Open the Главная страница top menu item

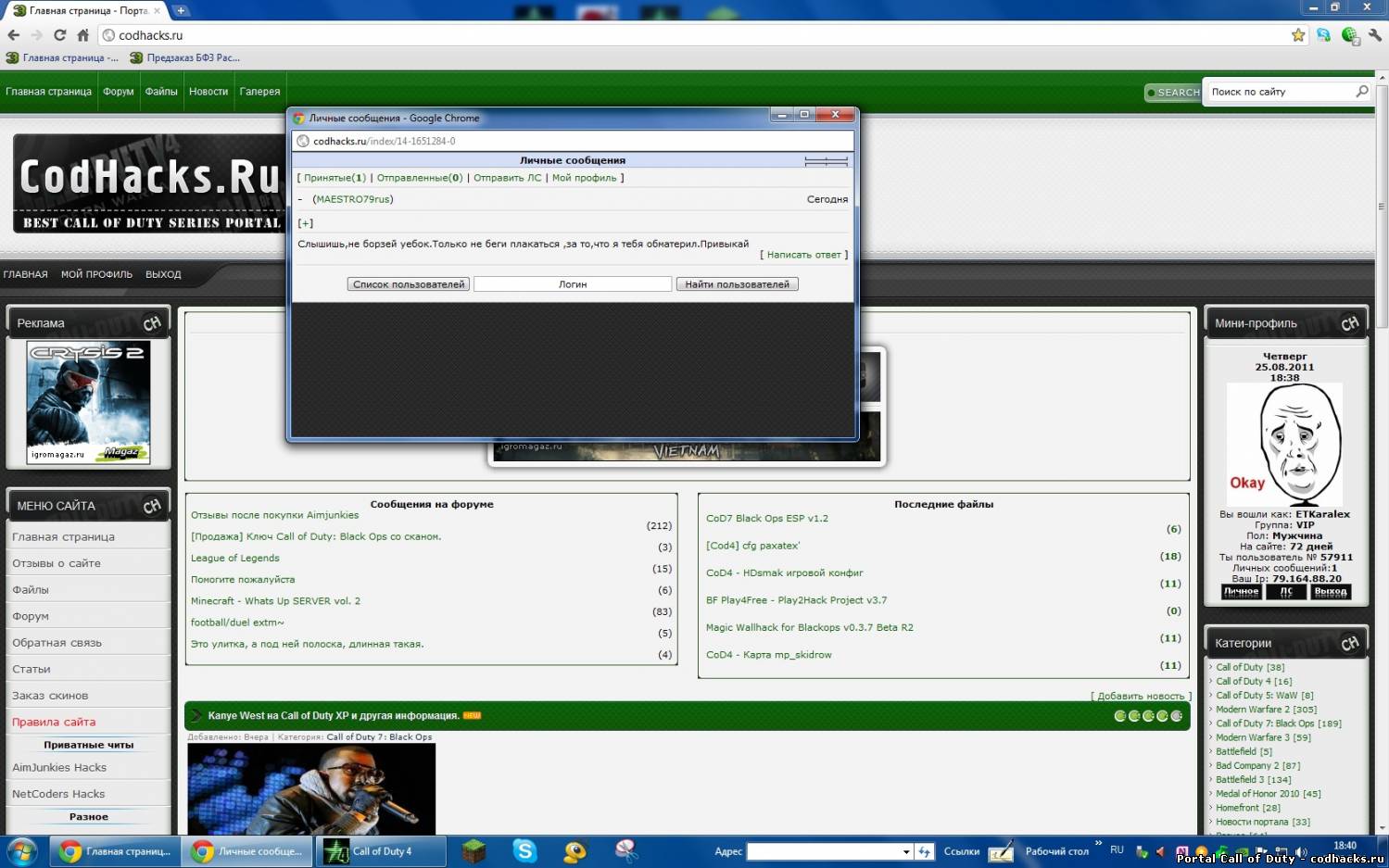[48, 92]
